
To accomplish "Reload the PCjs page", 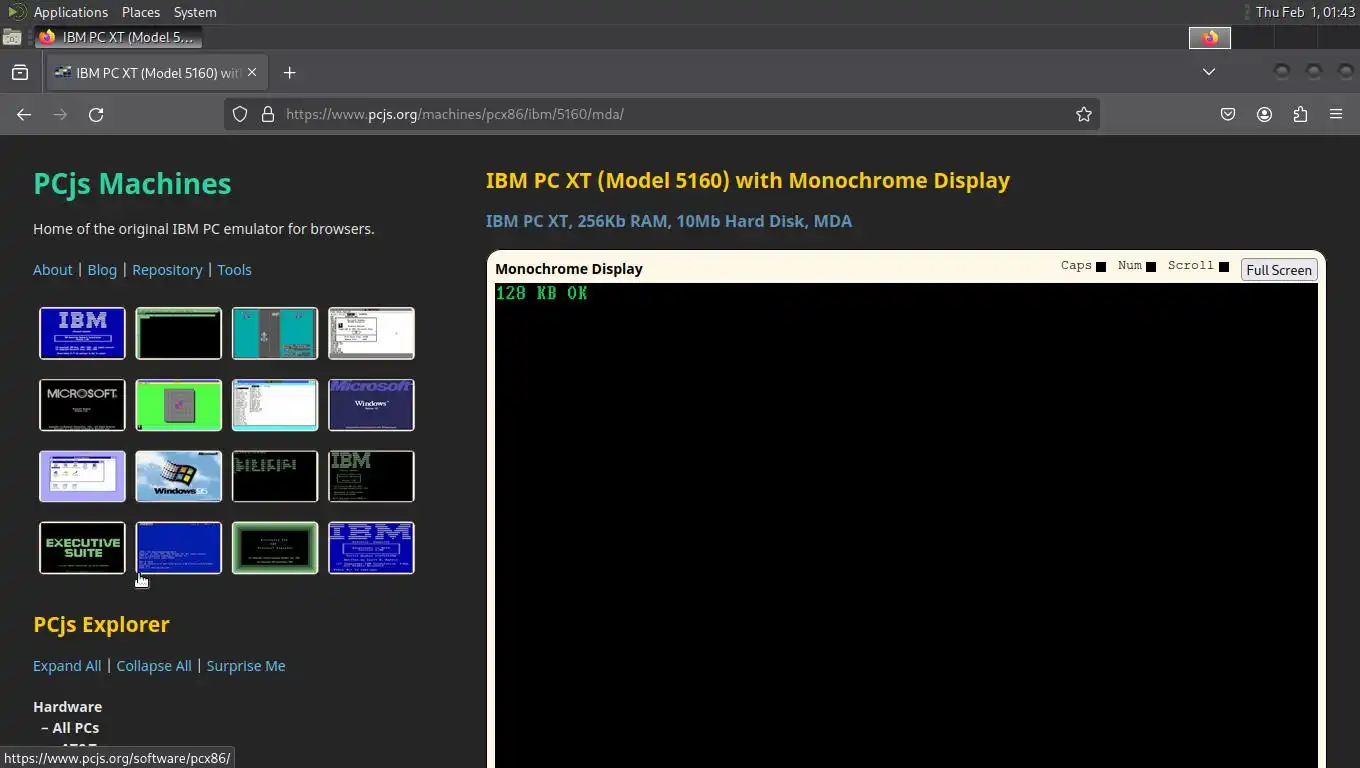I will [x=96, y=114].
